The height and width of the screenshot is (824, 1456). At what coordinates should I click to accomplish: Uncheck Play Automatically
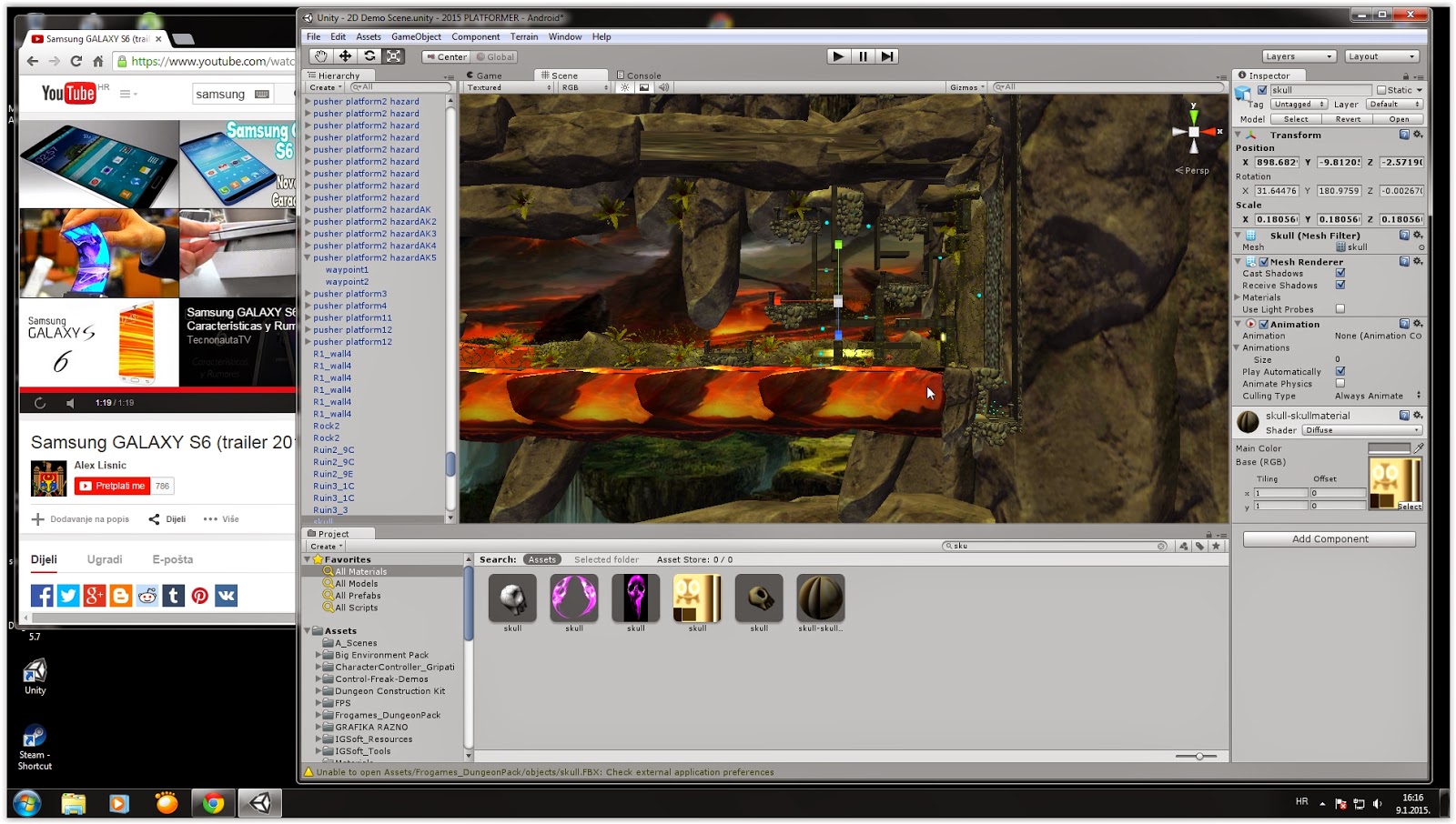pyautogui.click(x=1340, y=371)
